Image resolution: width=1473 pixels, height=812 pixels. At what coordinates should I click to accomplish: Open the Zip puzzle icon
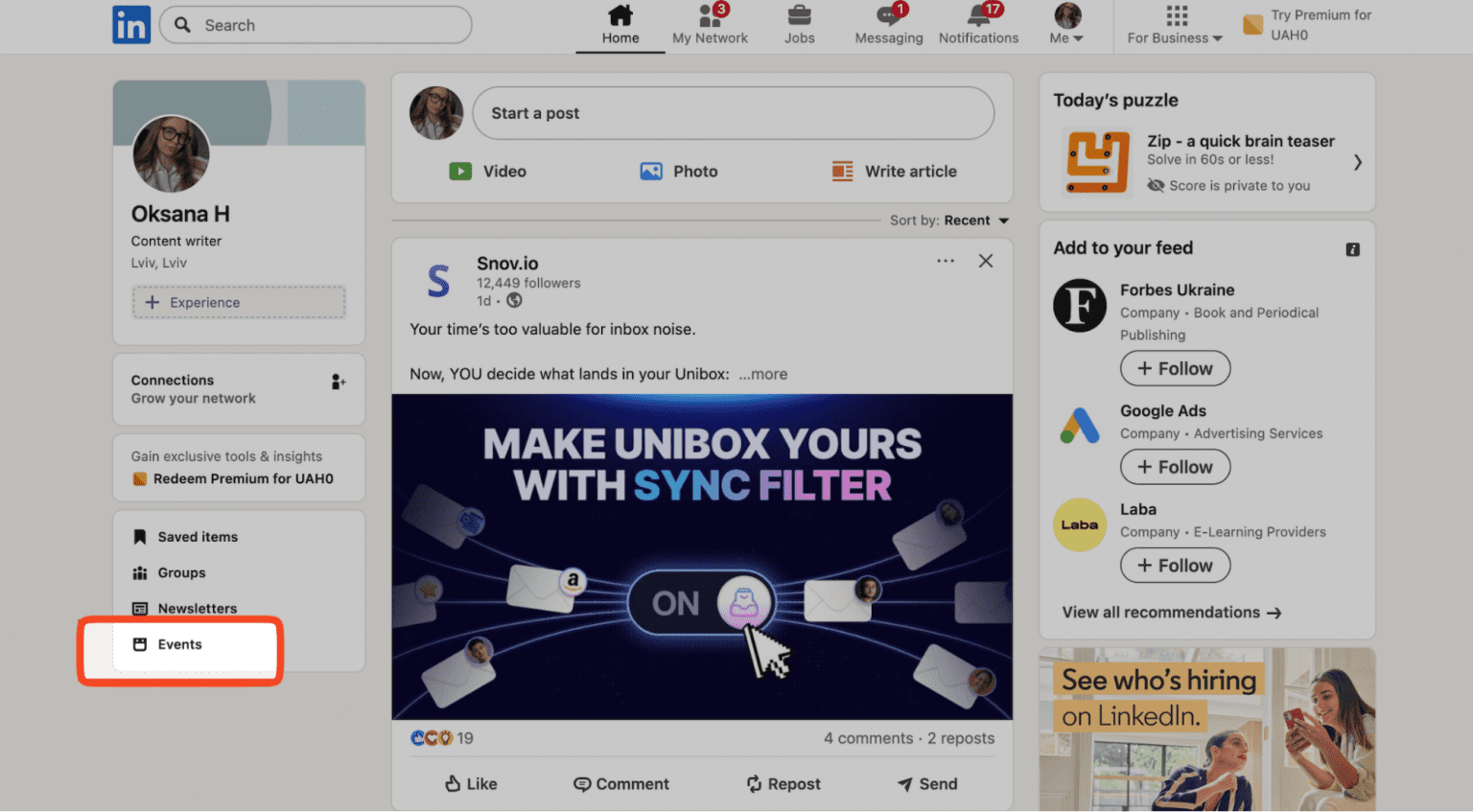coord(1098,162)
